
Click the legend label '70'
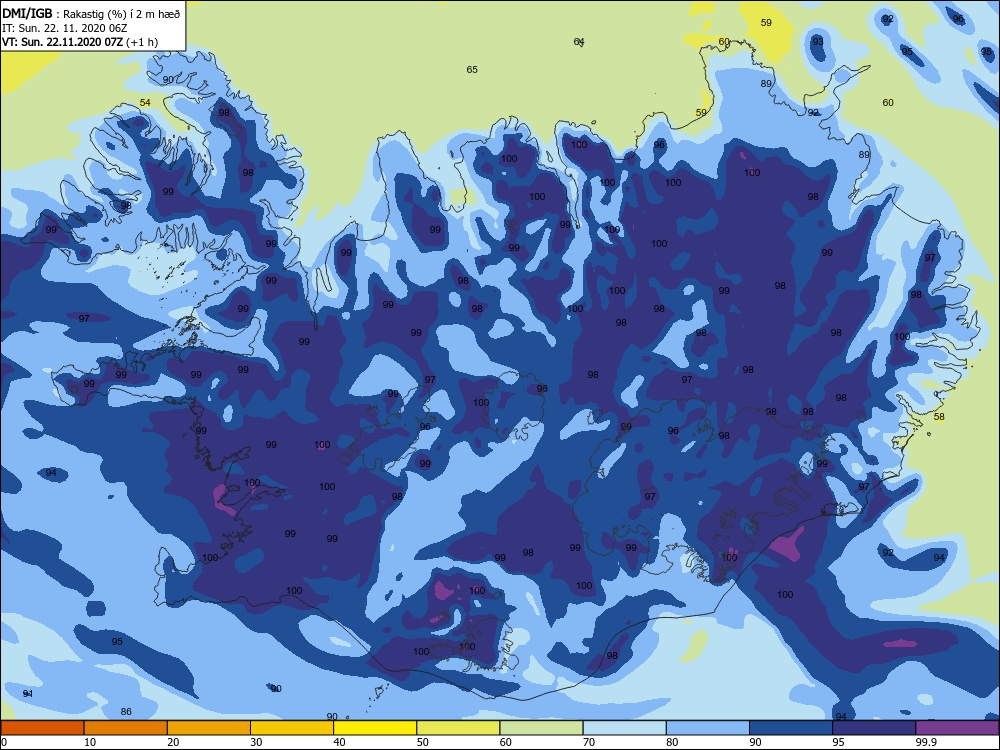coord(589,742)
